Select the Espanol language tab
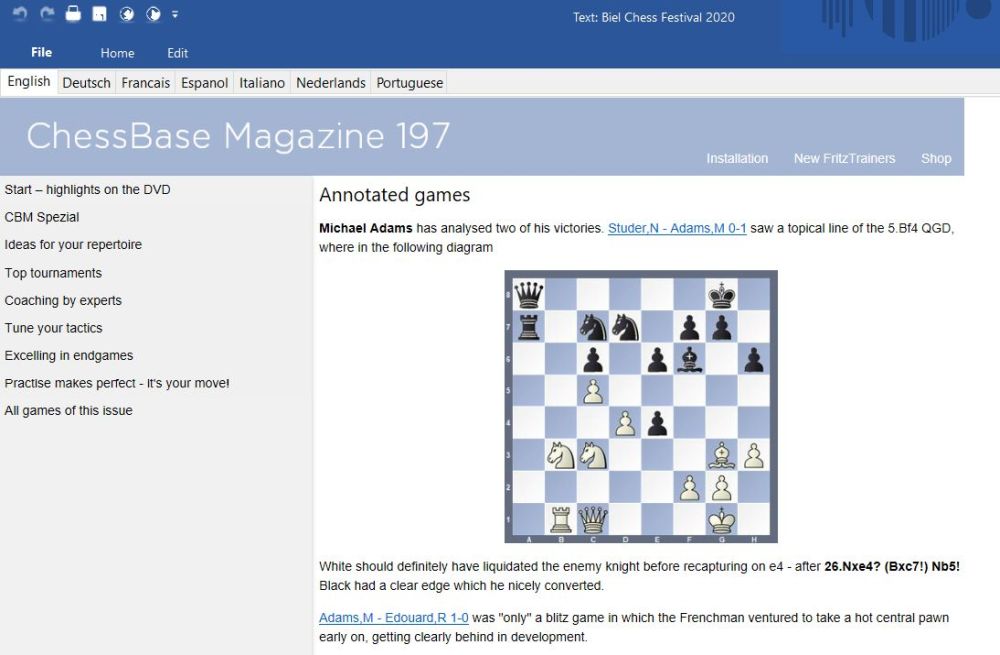Viewport: 1000px width, 655px height. [x=204, y=83]
